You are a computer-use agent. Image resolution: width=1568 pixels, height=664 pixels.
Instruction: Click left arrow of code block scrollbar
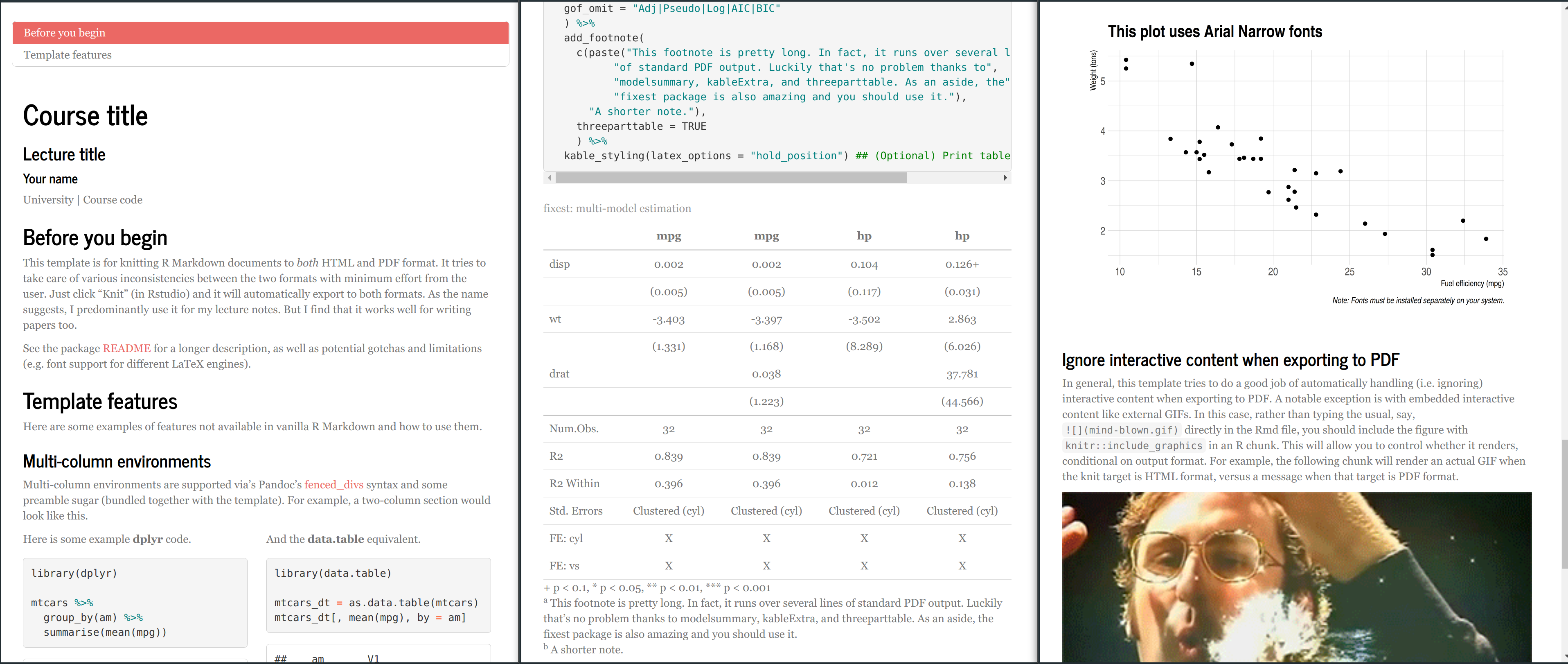pos(550,178)
